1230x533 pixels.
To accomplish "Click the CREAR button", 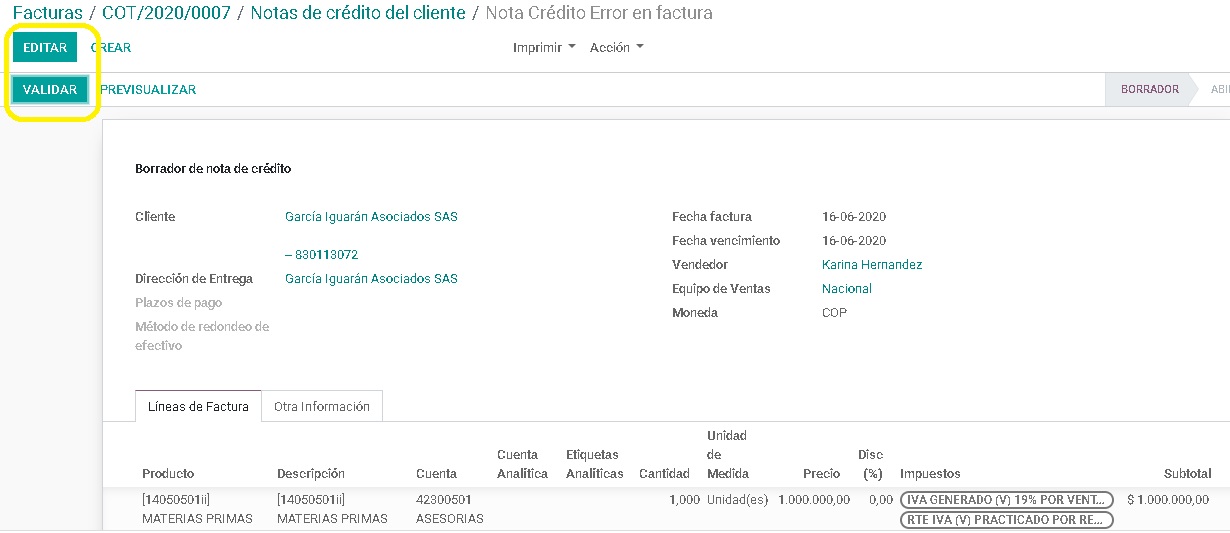I will [111, 47].
